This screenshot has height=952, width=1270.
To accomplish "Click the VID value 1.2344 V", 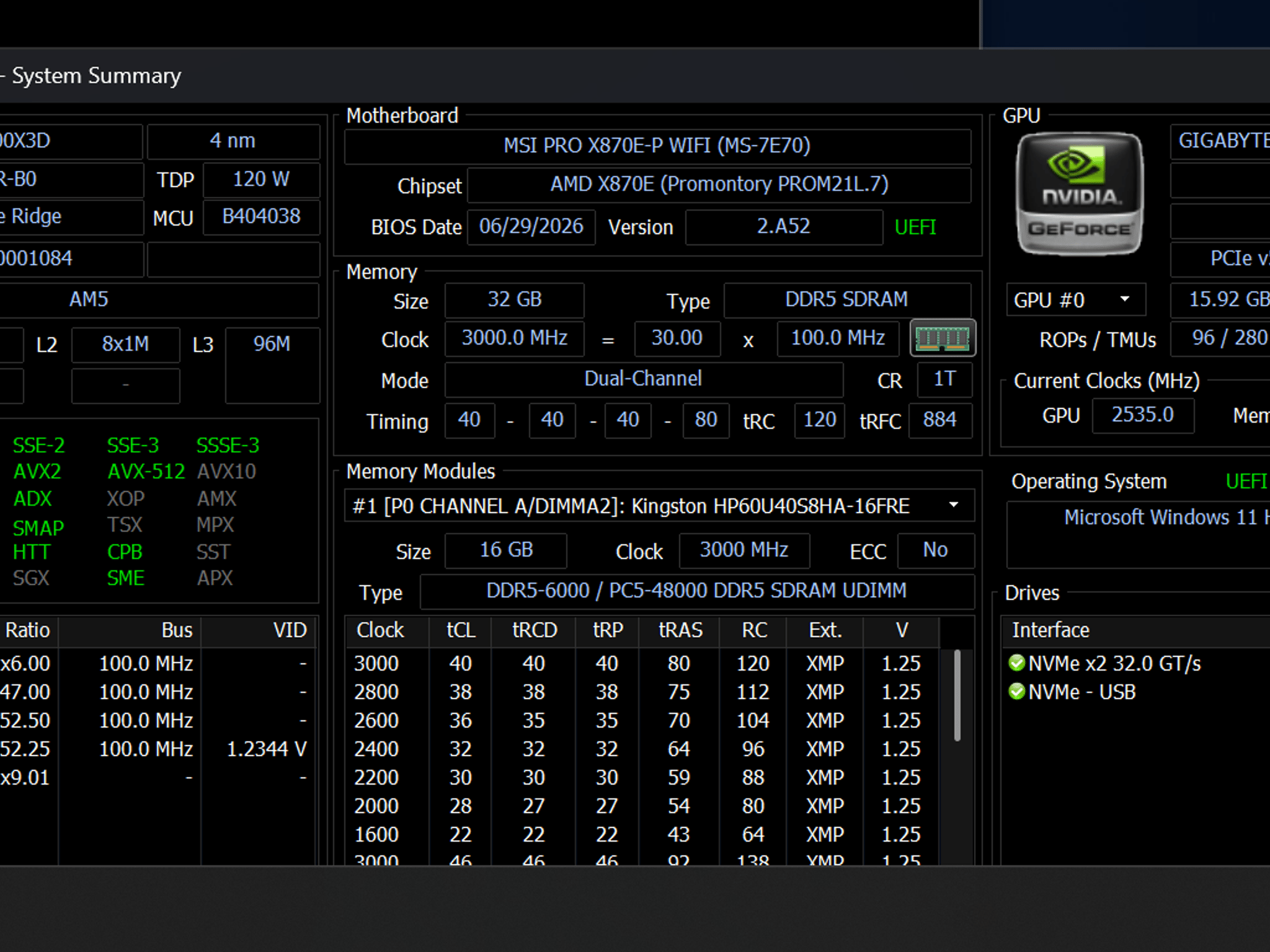I will click(267, 749).
